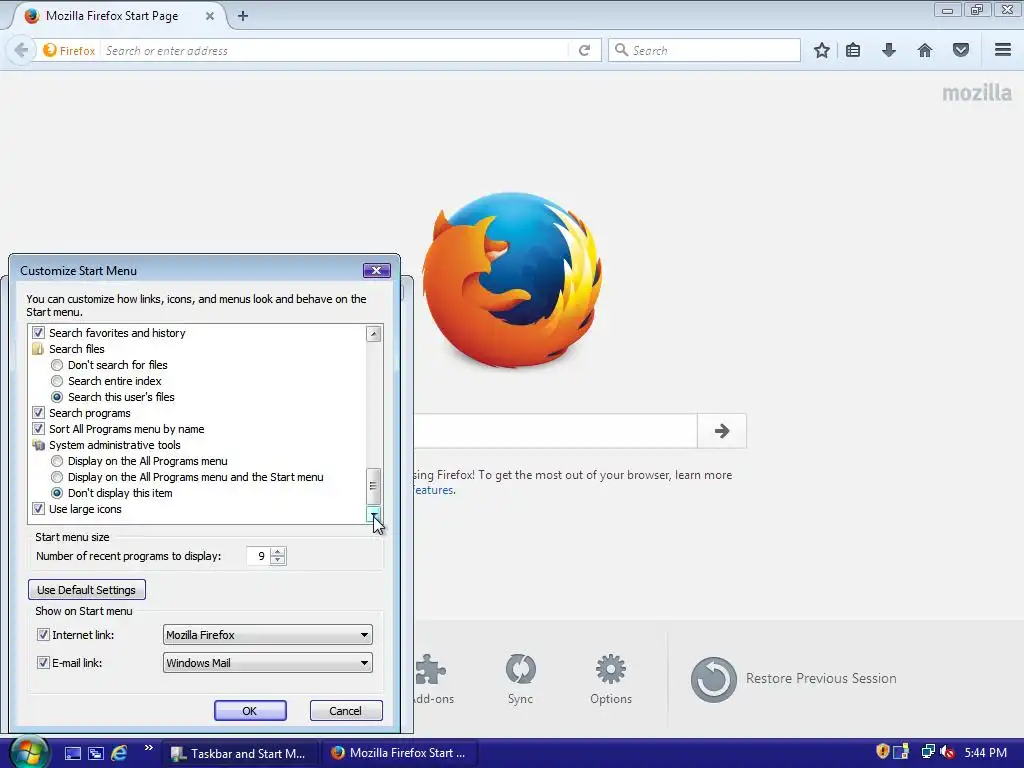Open Options gear on start page

[x=611, y=679]
